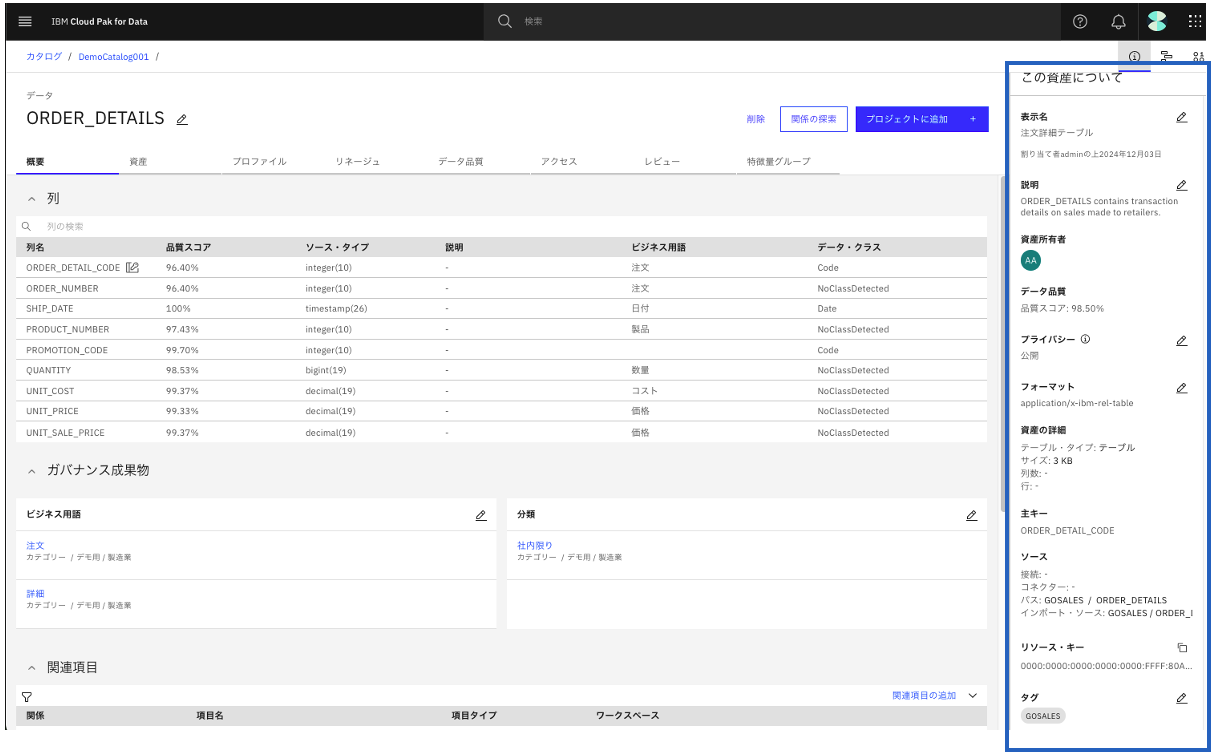Open the relationship graph panel icon
Screen dimensions: 1220x755
1198,57
